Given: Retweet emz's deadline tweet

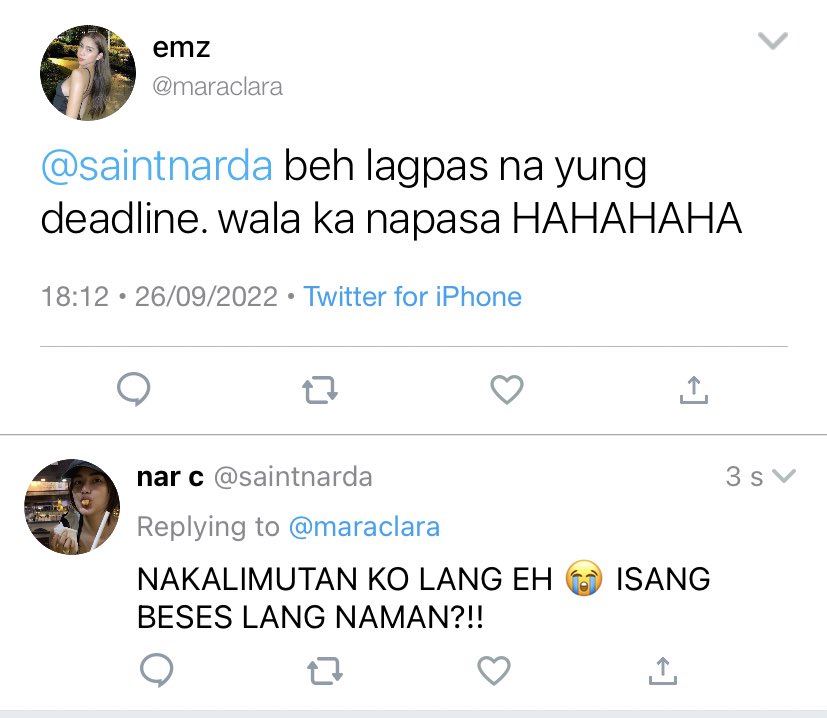Looking at the screenshot, I should point(320,390).
